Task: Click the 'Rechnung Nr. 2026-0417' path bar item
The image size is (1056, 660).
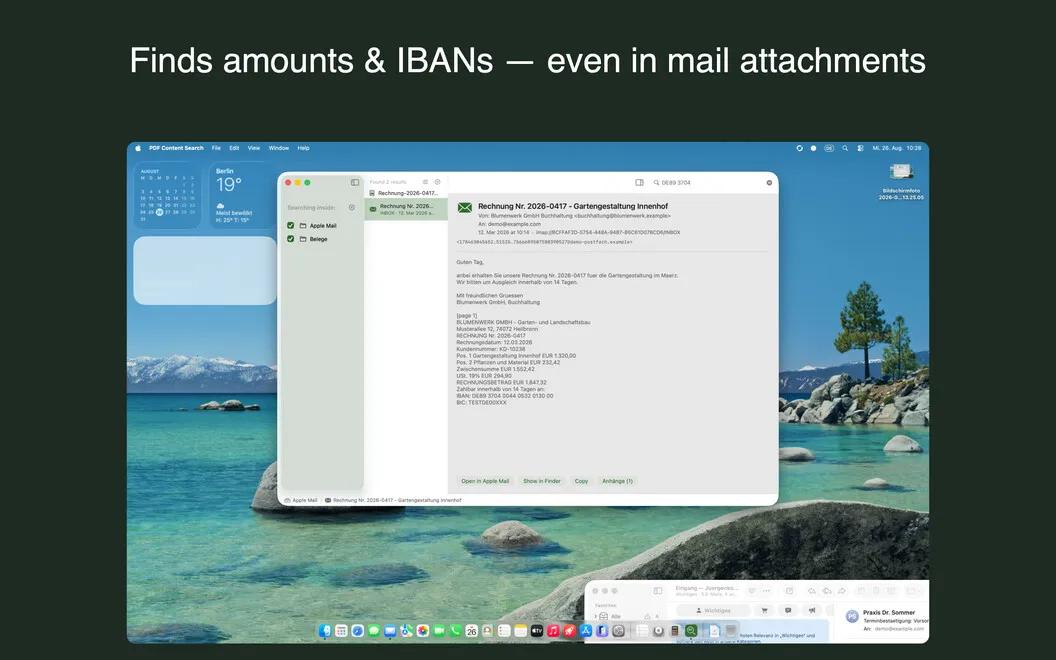Action: (x=393, y=500)
